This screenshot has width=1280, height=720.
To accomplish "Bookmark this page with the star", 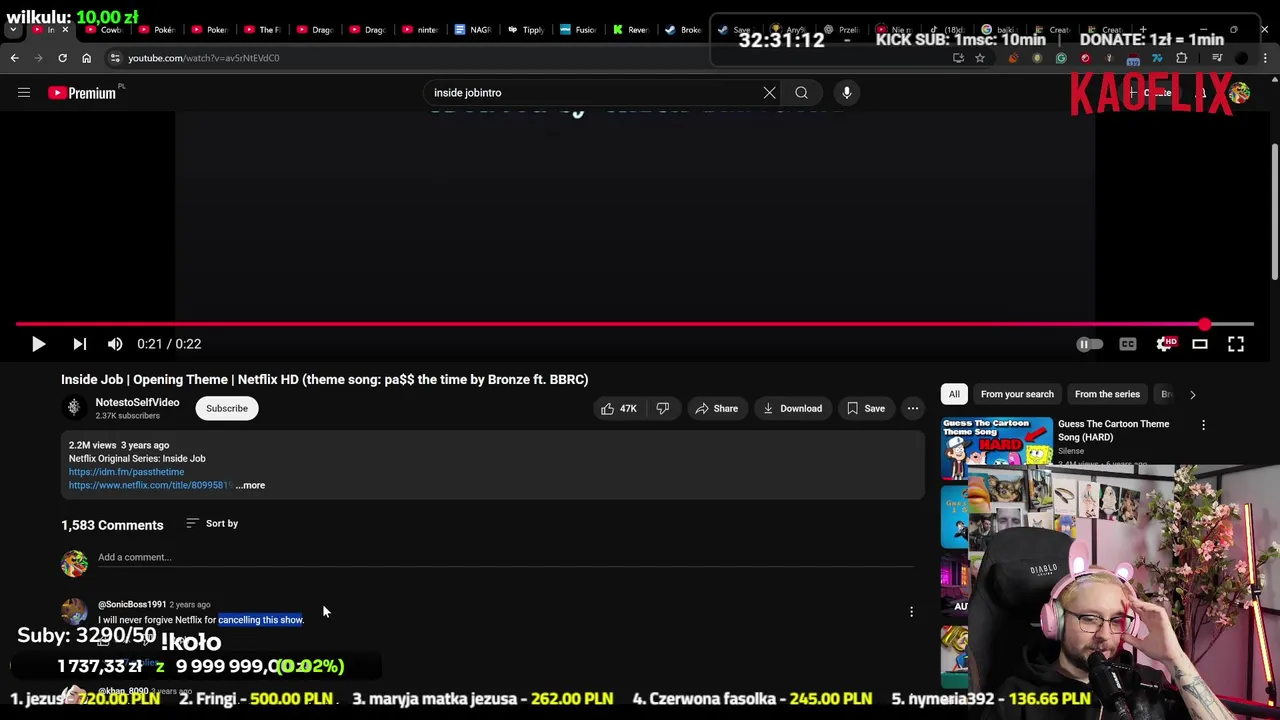I will [979, 58].
